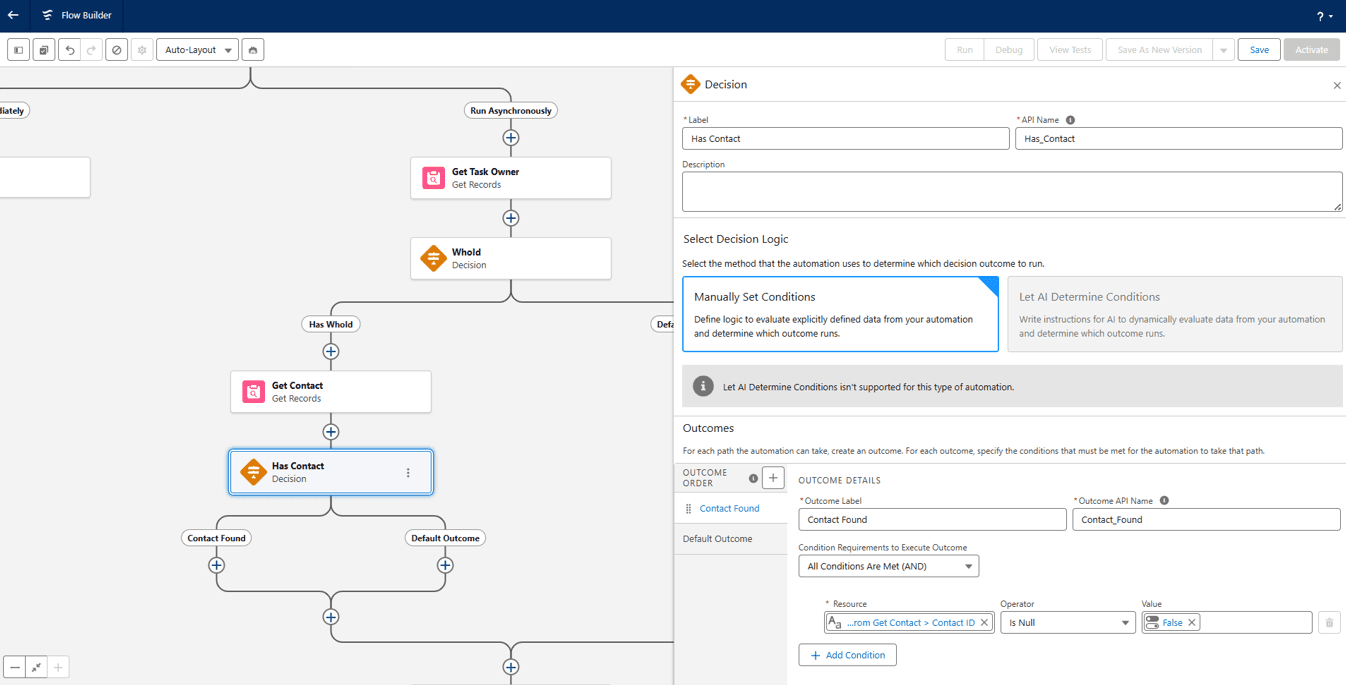This screenshot has height=685, width=1346.
Task: Click the select elements toolbar icon
Action: point(44,50)
